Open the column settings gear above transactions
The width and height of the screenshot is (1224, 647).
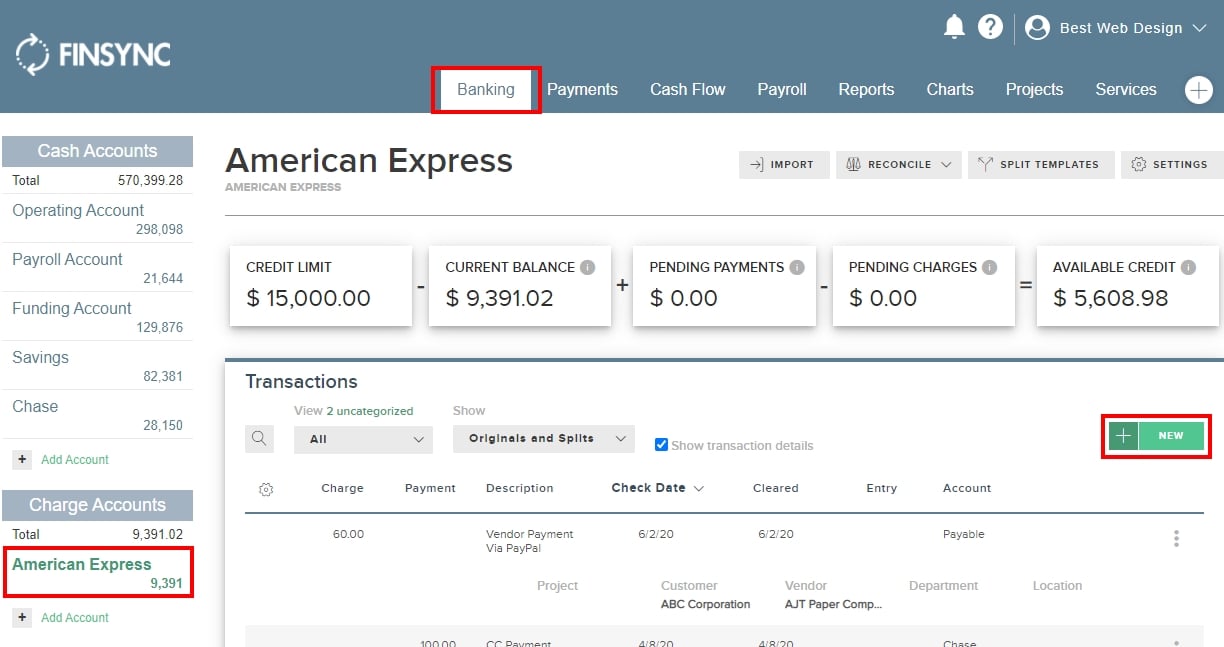coord(265,488)
